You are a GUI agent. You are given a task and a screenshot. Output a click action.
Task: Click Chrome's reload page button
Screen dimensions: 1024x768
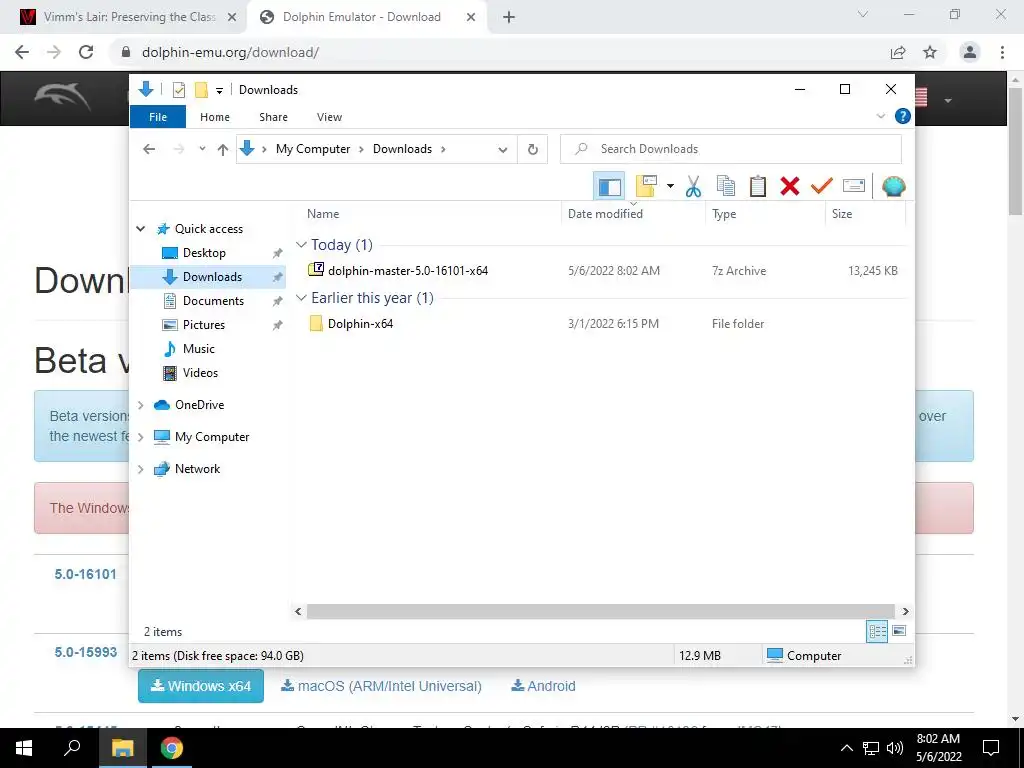86,52
